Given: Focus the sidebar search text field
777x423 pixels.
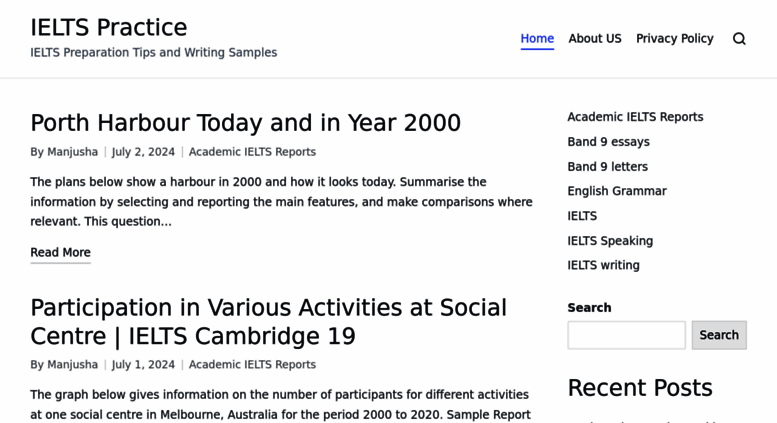Looking at the screenshot, I should (x=626, y=335).
